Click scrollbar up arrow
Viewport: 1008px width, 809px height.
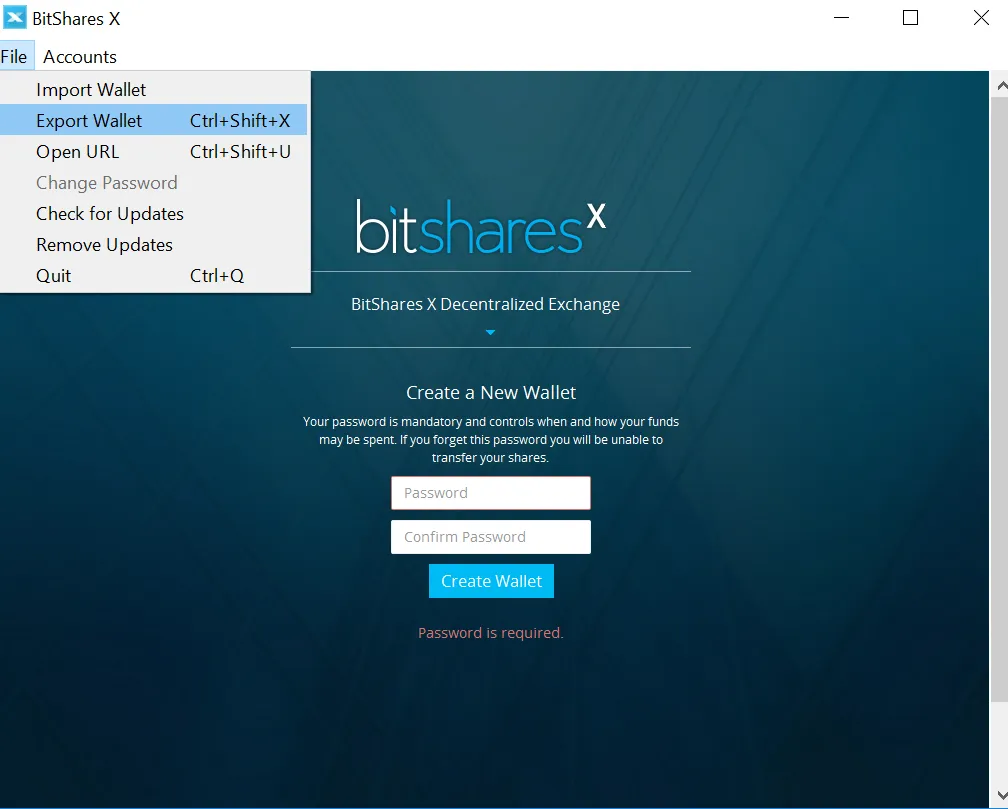pos(1001,85)
